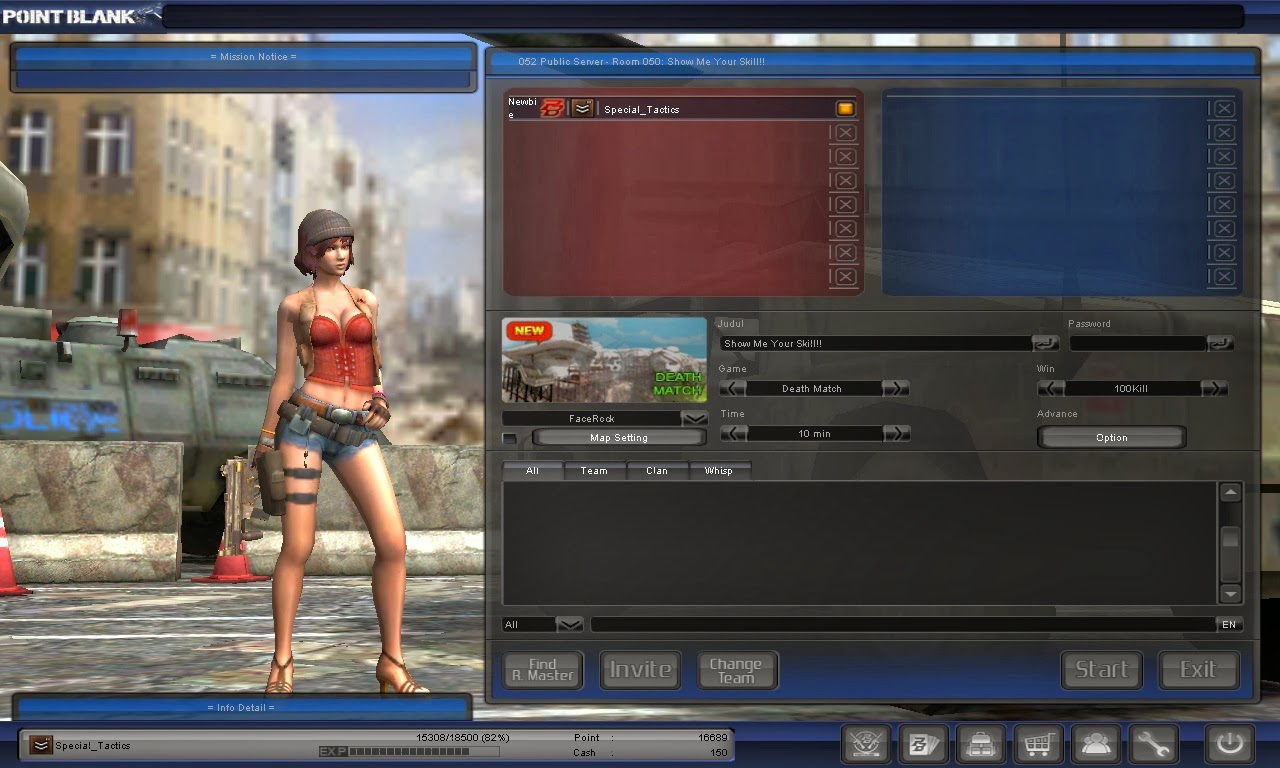Select next Game mode with right arrow
Image resolution: width=1280 pixels, height=768 pixels.
pyautogui.click(x=896, y=388)
